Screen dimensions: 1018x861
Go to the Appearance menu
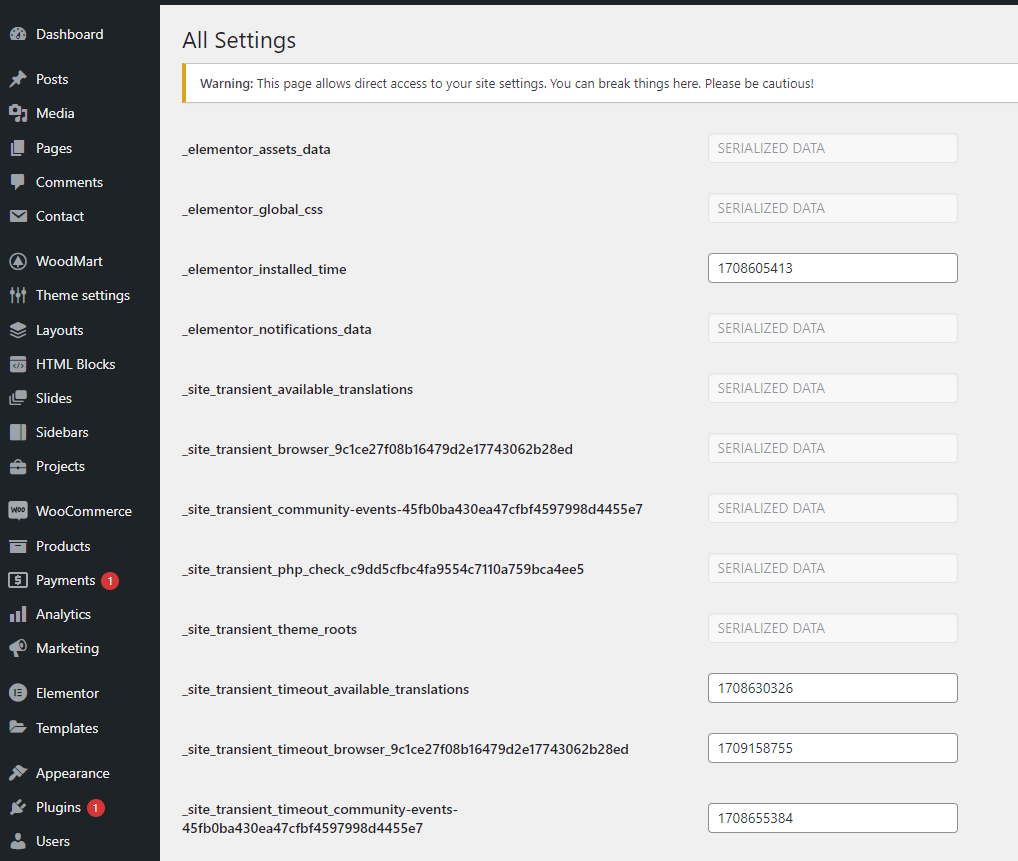(72, 773)
